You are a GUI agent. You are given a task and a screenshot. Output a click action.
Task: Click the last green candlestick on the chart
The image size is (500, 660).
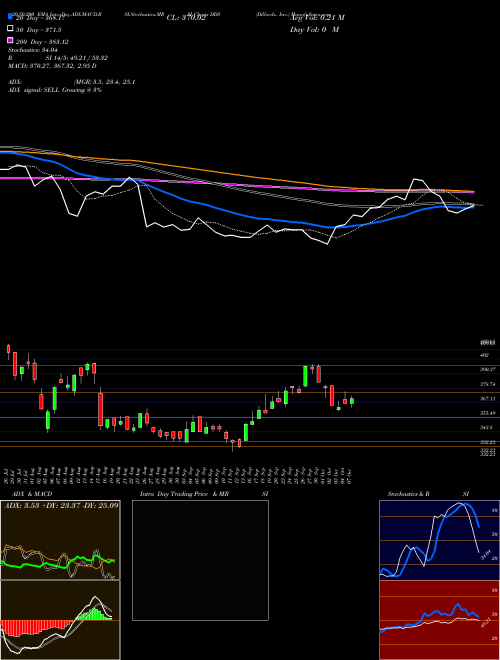[x=352, y=401]
